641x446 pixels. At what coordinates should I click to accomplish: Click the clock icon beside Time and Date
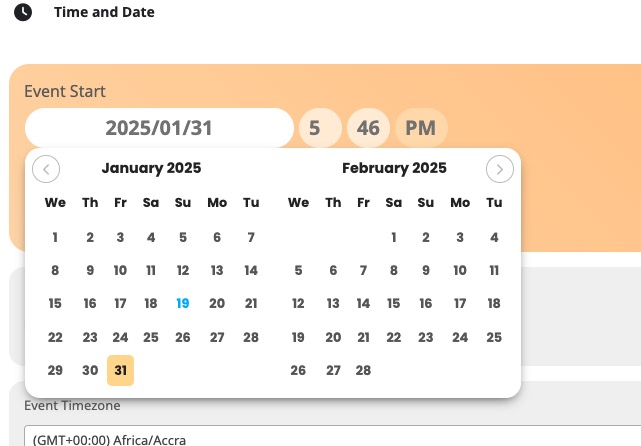(23, 12)
